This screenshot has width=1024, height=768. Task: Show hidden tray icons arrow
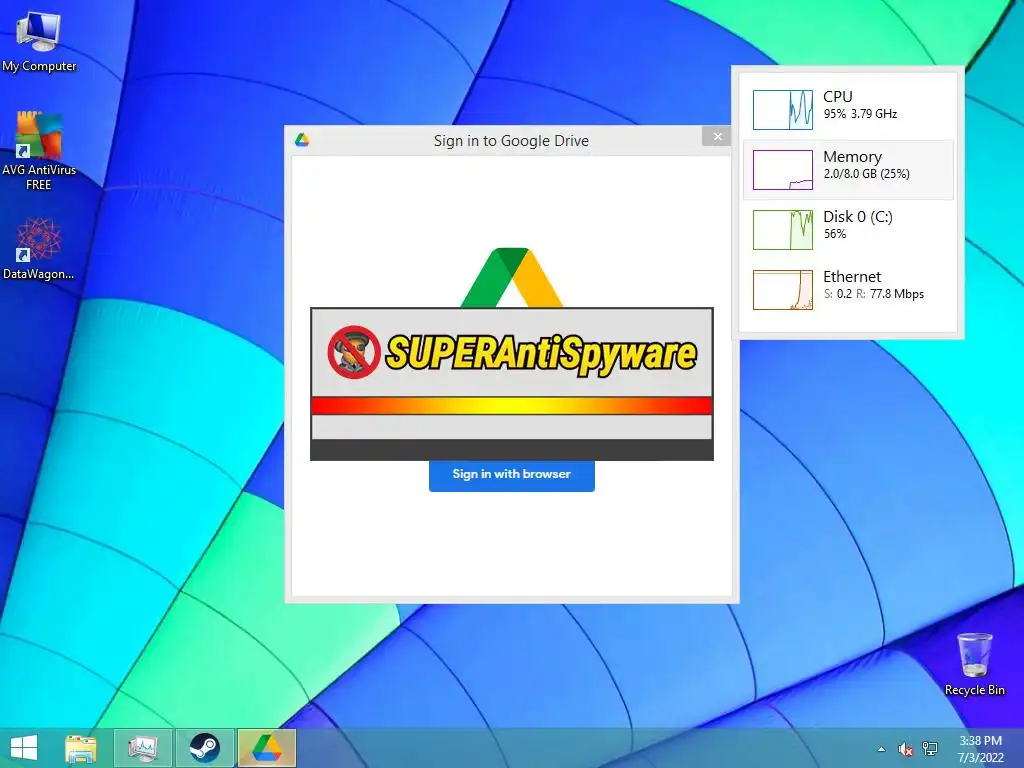[882, 749]
